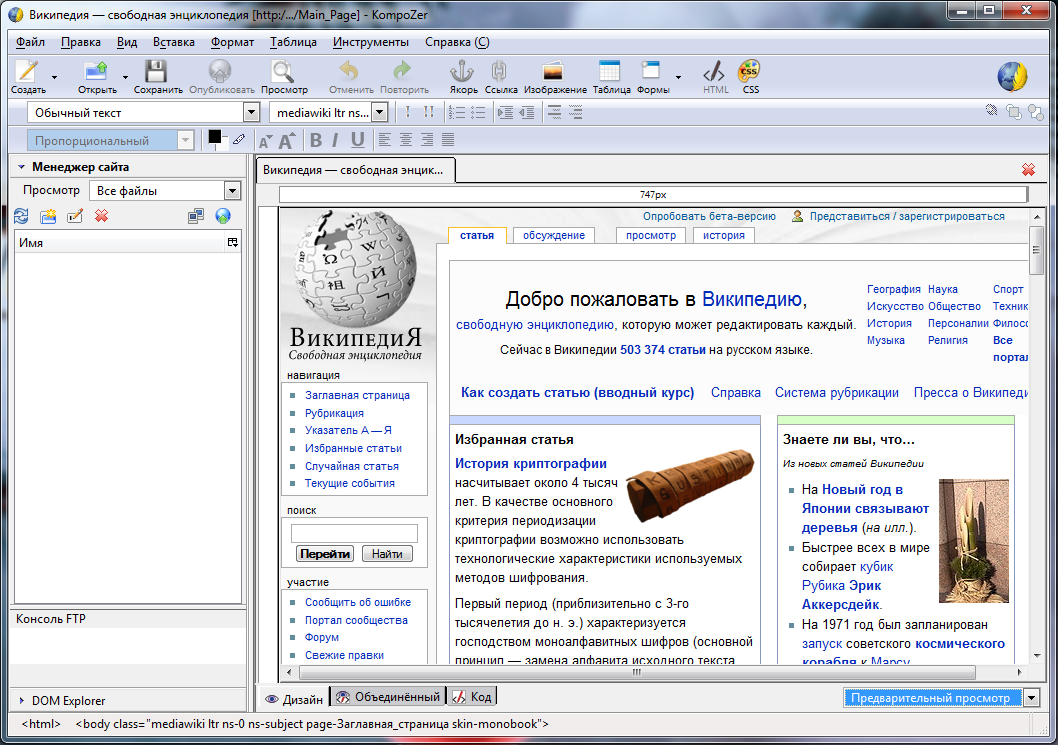Click the bulleted list icon

click(478, 113)
